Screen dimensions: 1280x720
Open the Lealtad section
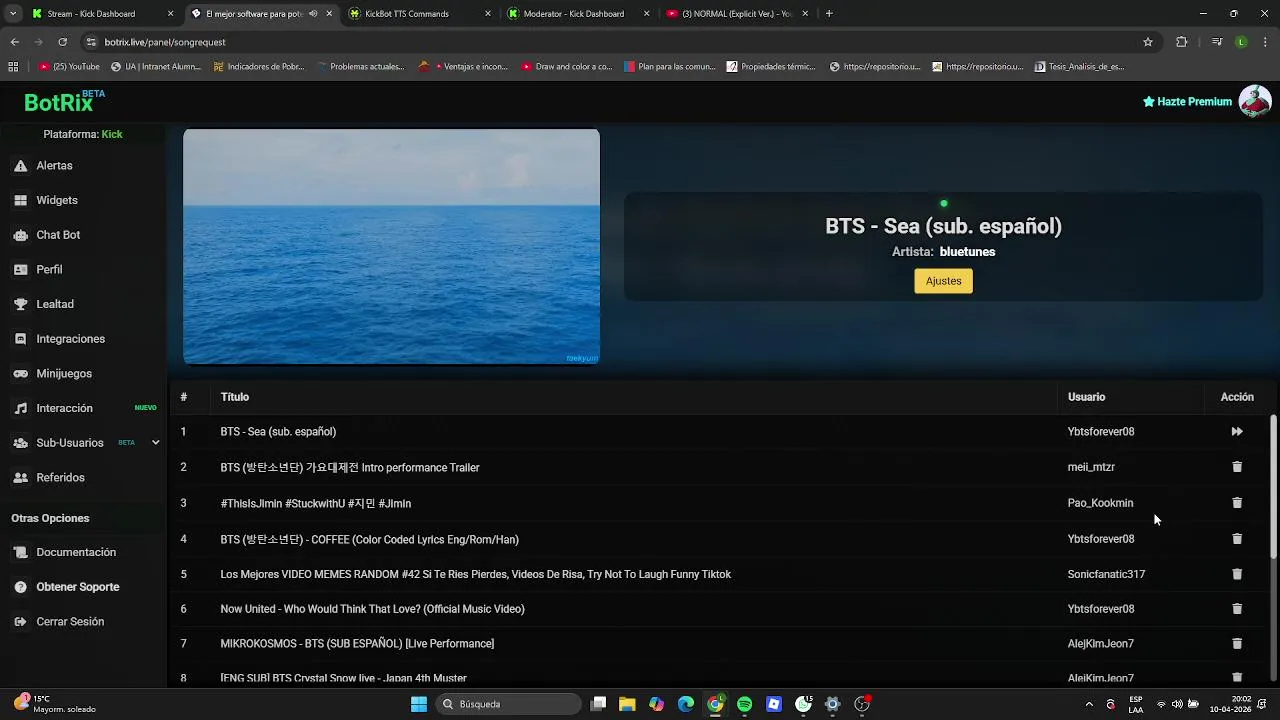55,304
